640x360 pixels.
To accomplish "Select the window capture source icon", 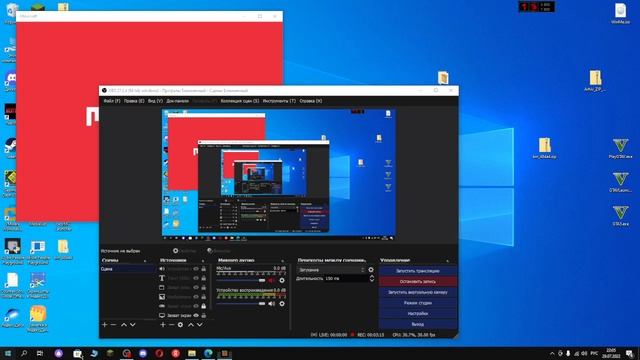I will (x=162, y=287).
